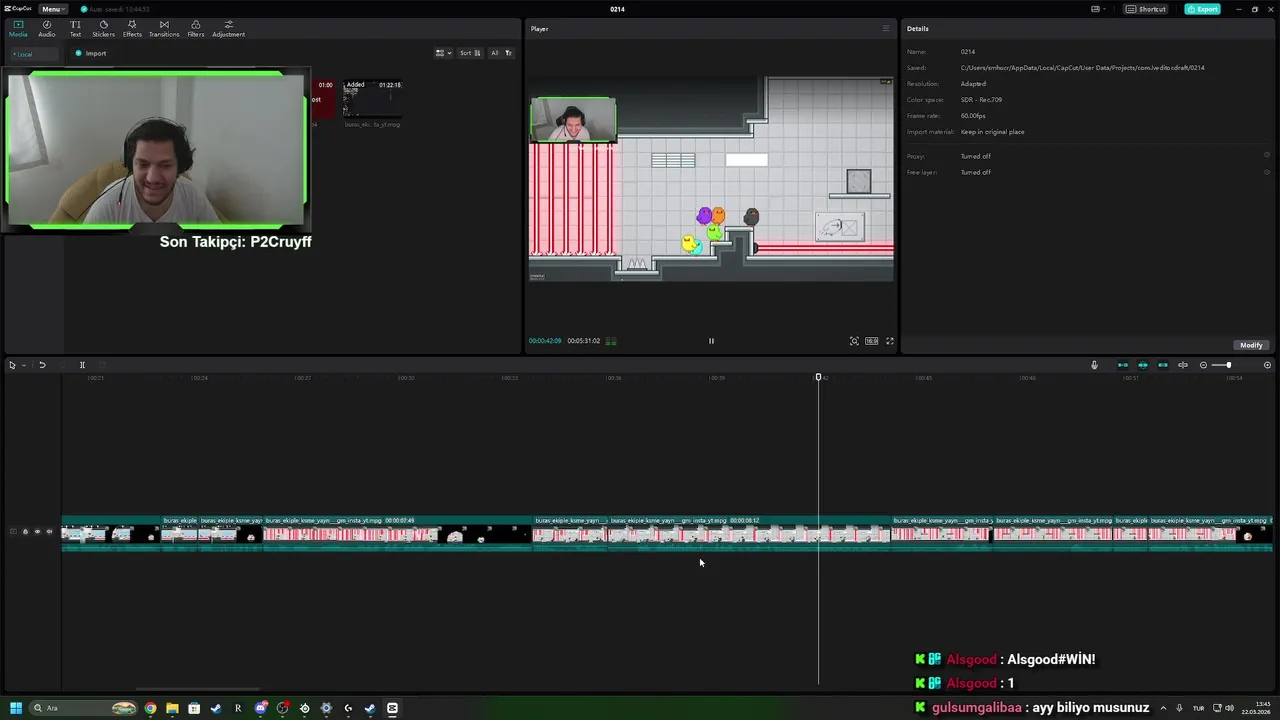Click the saved project path text

point(1082,68)
